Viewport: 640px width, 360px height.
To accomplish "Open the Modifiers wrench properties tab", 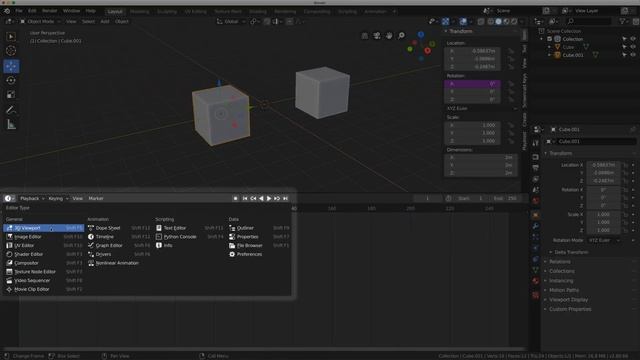I will tap(536, 226).
